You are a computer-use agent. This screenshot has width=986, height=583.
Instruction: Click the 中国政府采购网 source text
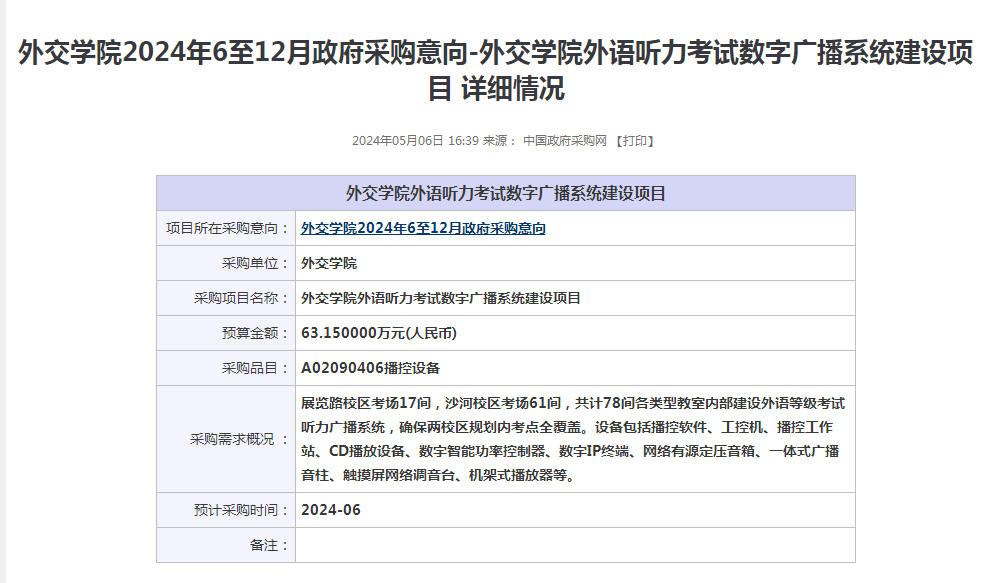(x=565, y=141)
